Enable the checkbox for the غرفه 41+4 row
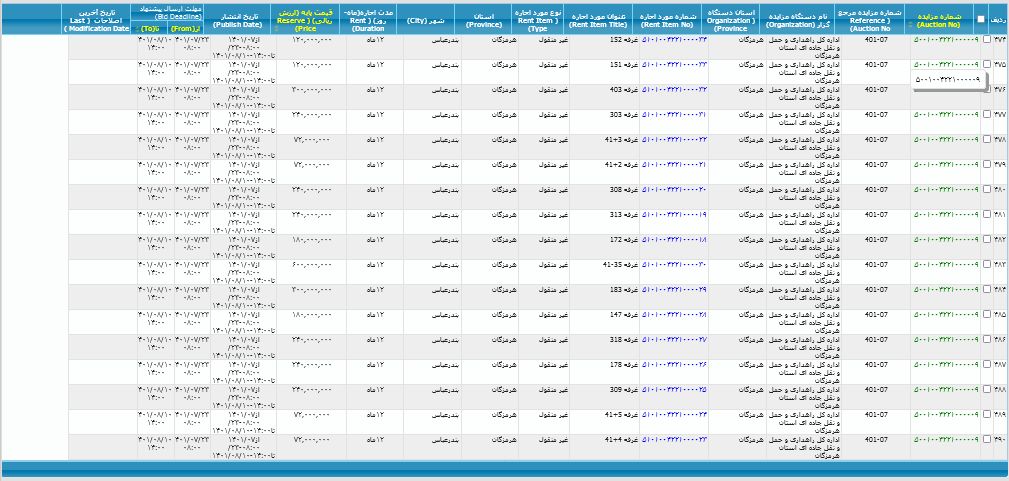Image resolution: width=1009 pixels, height=481 pixels. point(987,440)
